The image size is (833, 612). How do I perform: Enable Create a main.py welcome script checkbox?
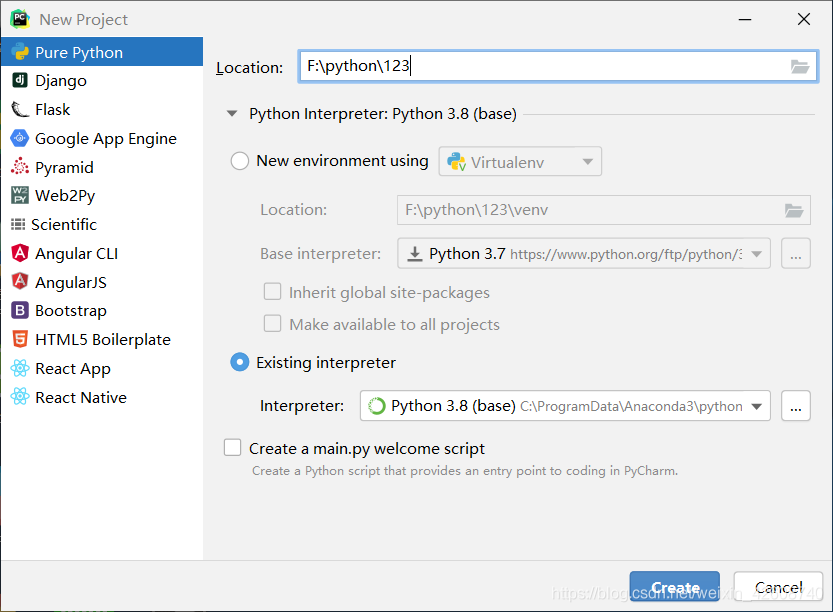[x=233, y=448]
